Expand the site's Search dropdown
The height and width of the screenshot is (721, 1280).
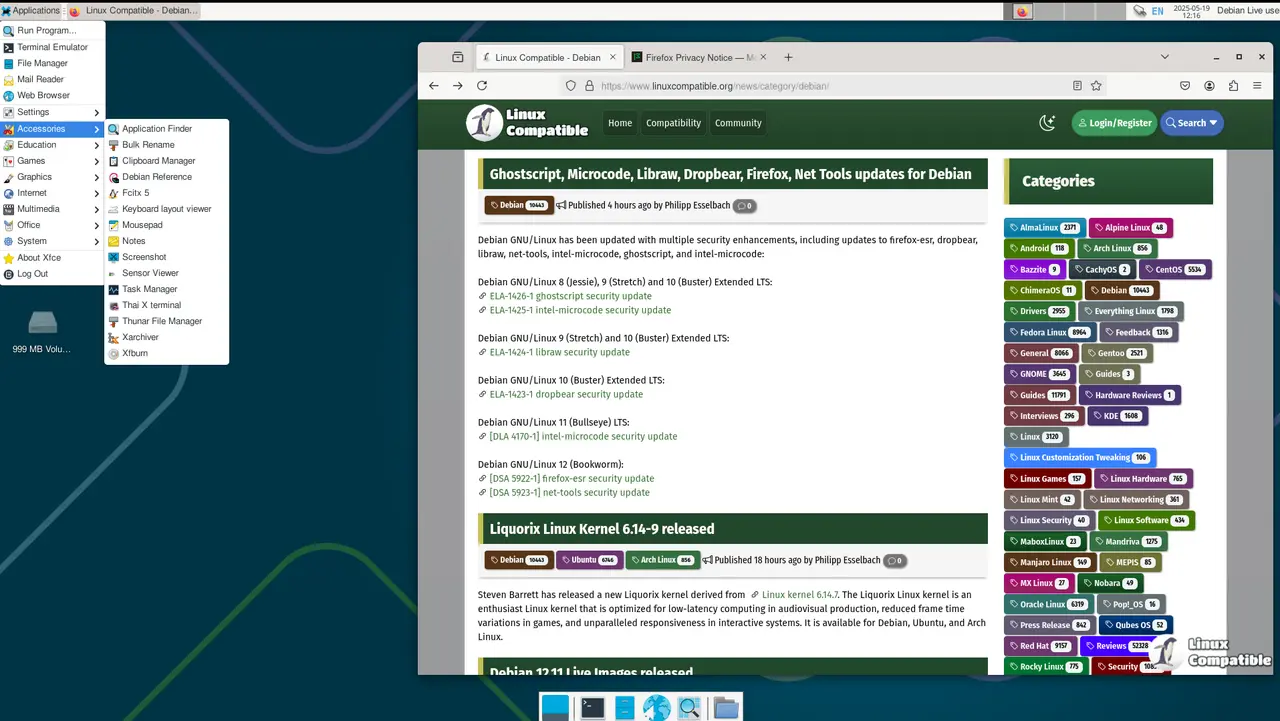coord(1191,122)
